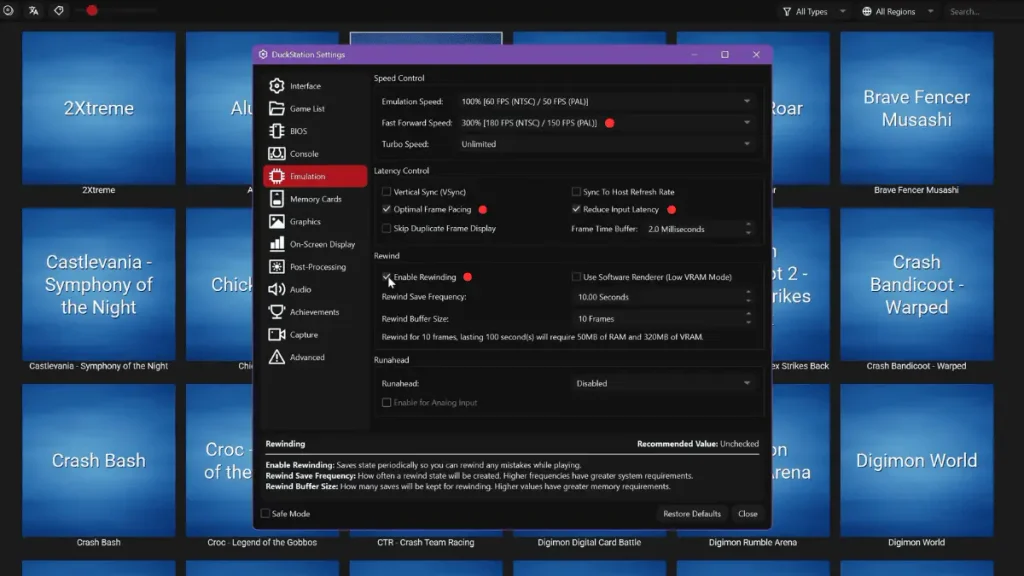
Task: Click the disc icon in top-left corner
Action: coord(8,10)
